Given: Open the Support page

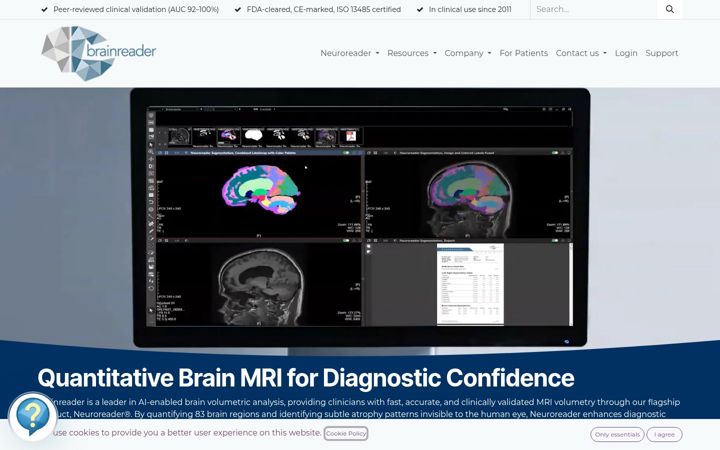Looking at the screenshot, I should [662, 53].
